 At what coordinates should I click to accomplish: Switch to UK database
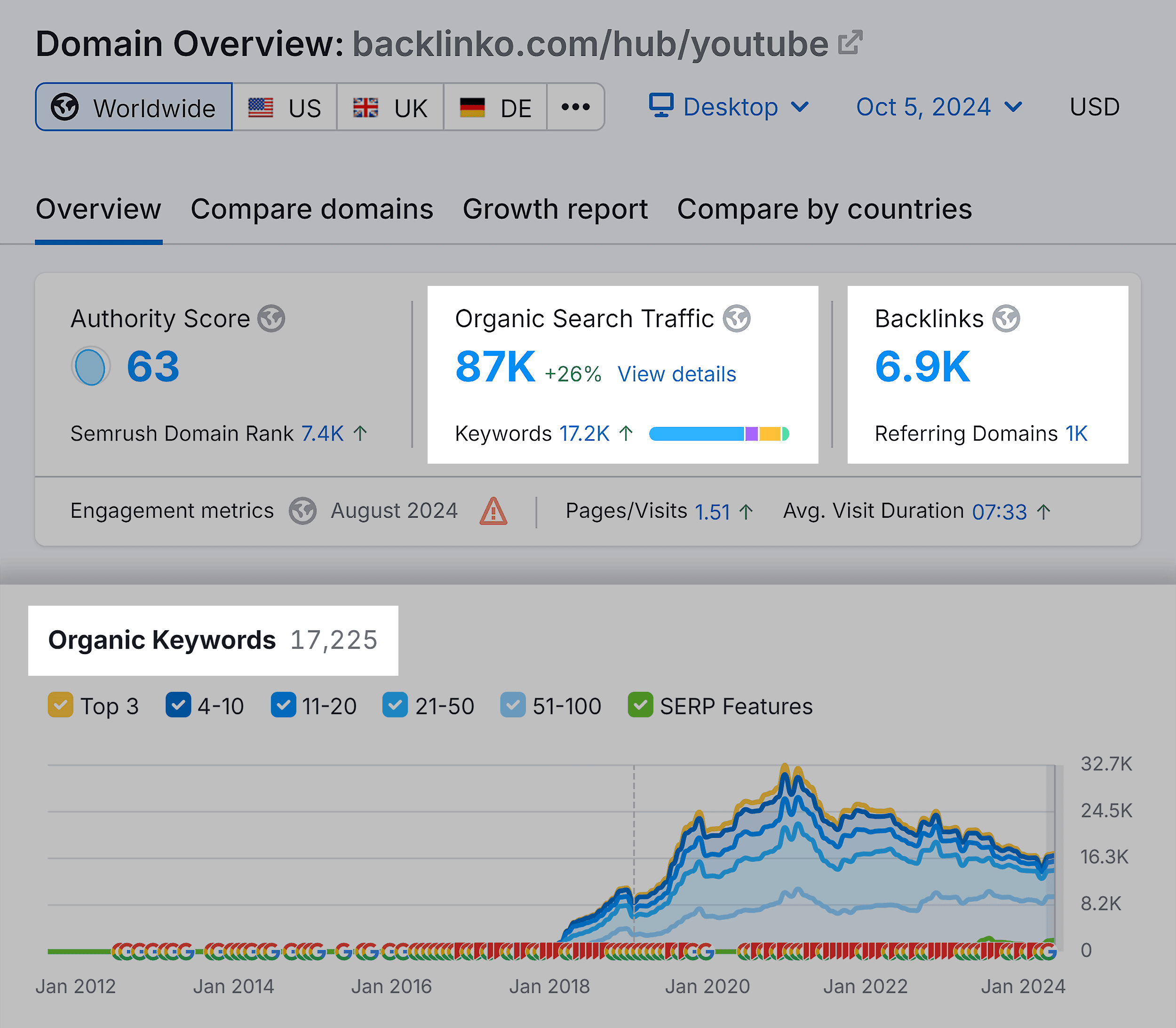click(x=390, y=107)
